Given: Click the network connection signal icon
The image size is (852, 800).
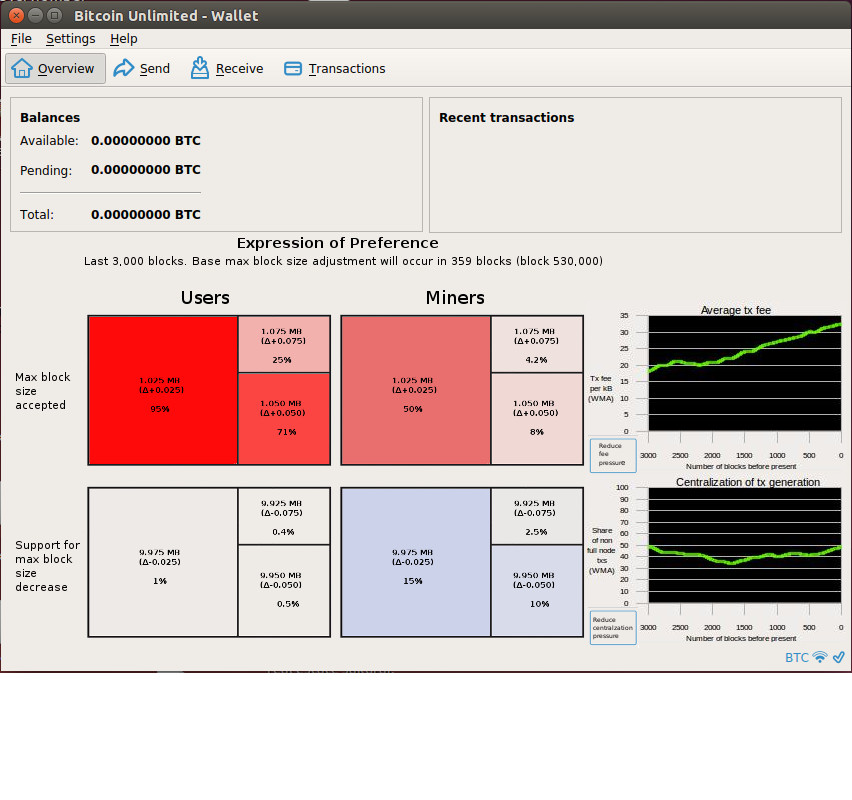Looking at the screenshot, I should pyautogui.click(x=819, y=657).
